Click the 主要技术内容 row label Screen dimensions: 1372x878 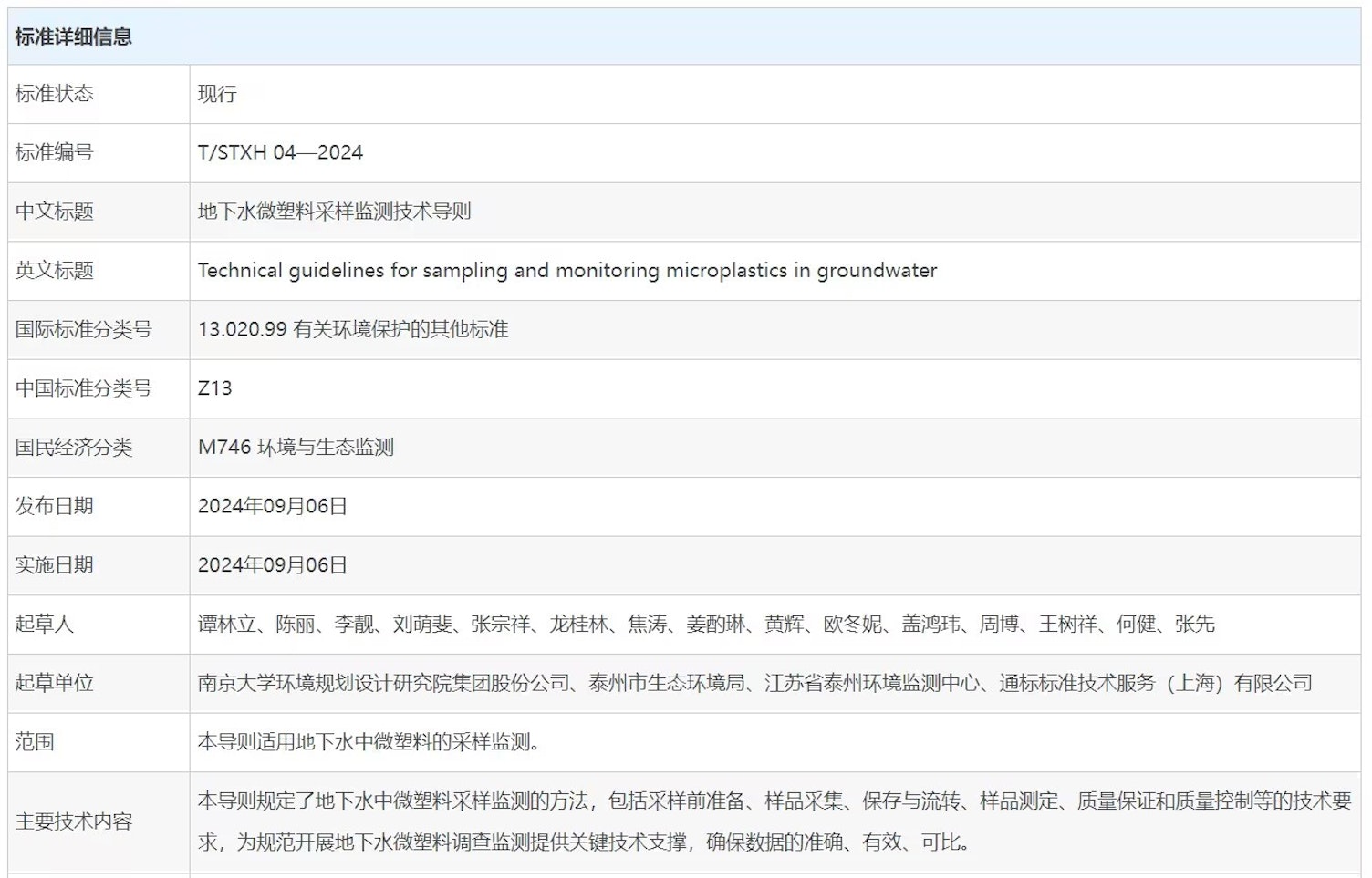point(74,821)
